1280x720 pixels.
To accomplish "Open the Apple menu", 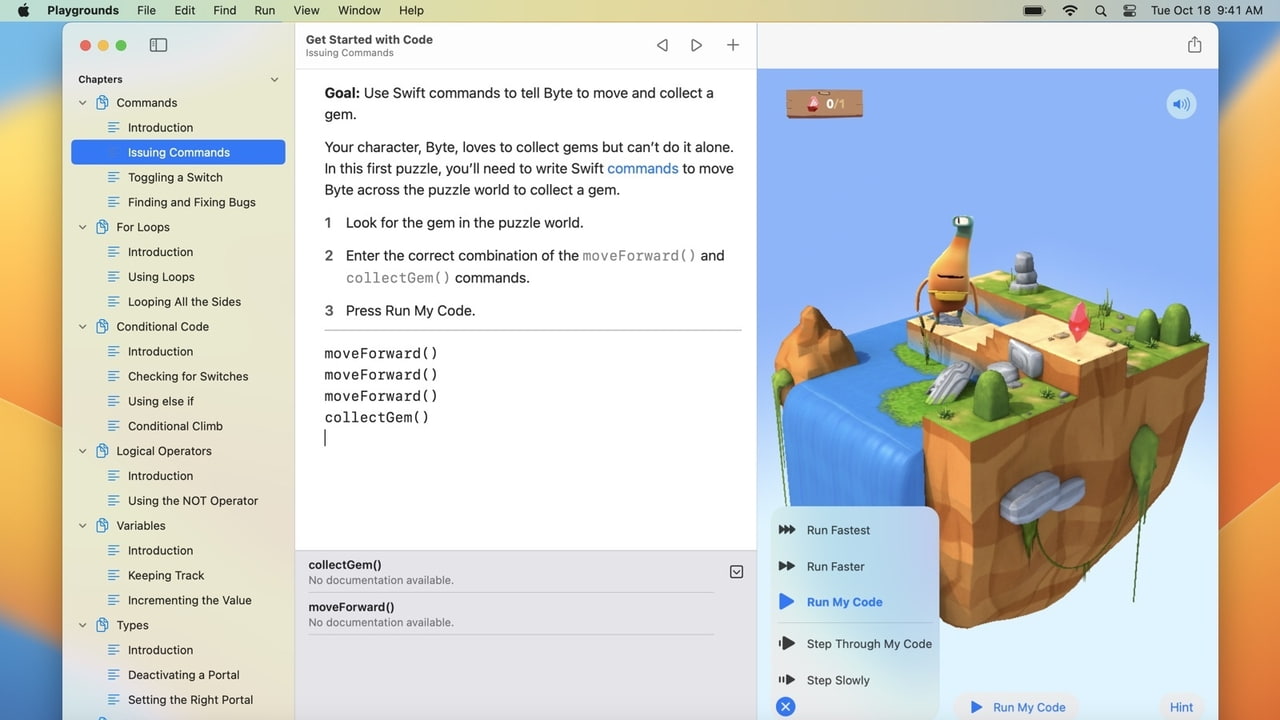I will point(23,10).
